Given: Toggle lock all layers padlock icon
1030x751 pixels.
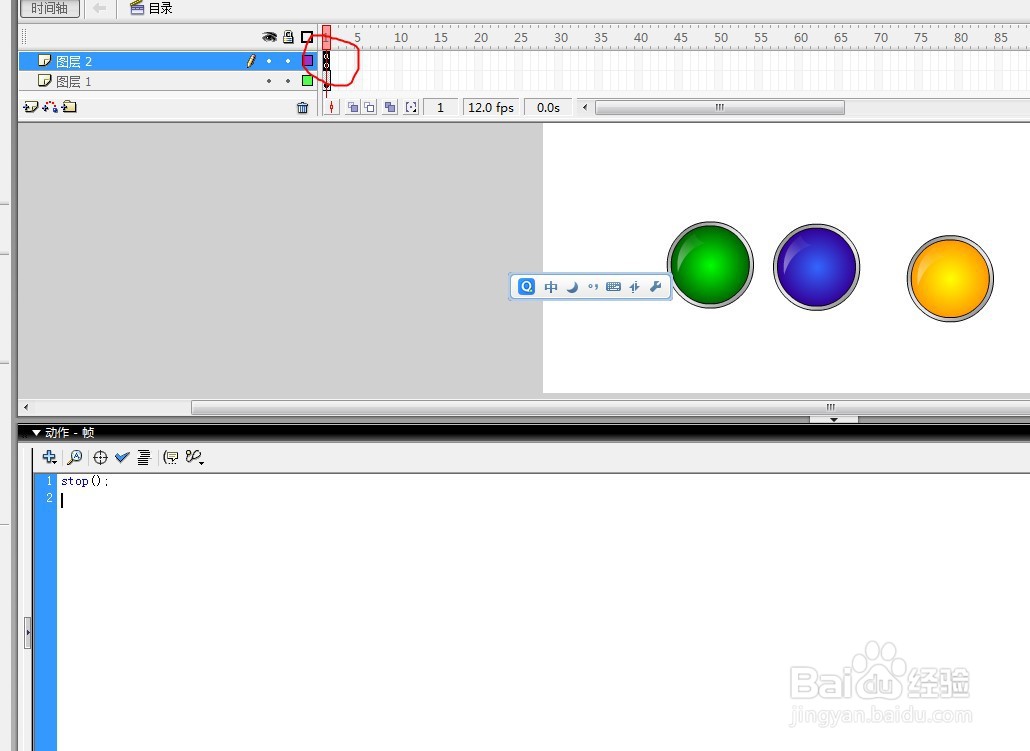Looking at the screenshot, I should (288, 37).
